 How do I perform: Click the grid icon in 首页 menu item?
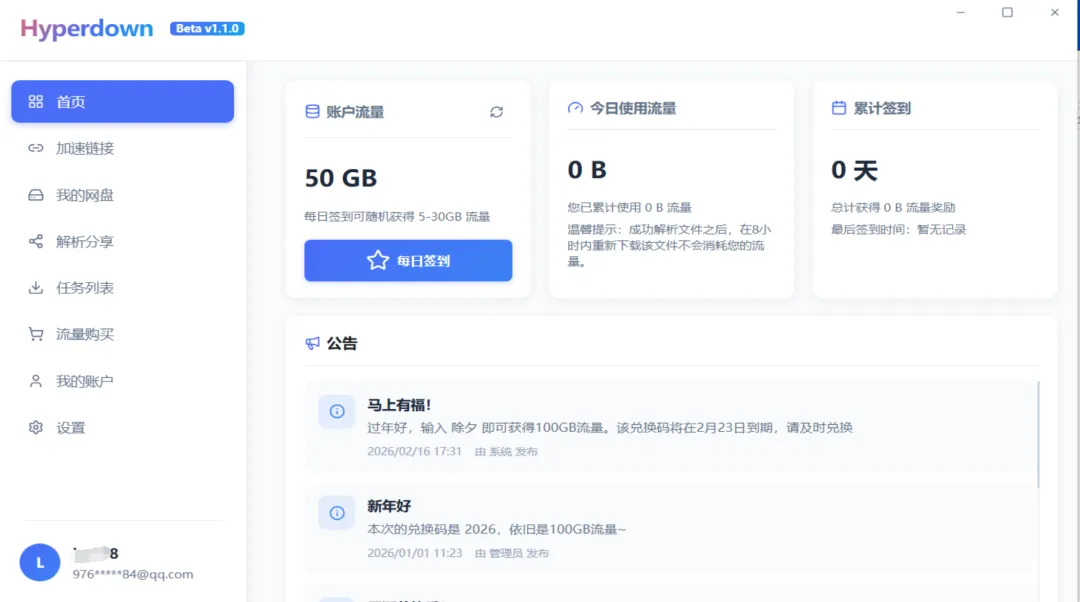click(x=36, y=101)
